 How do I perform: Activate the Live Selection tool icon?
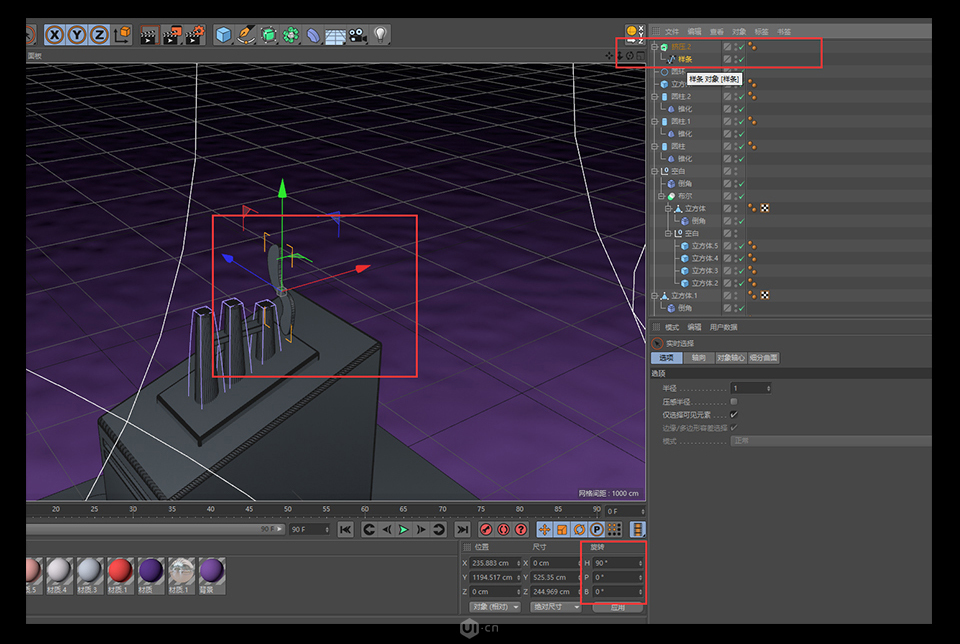click(x=28, y=34)
